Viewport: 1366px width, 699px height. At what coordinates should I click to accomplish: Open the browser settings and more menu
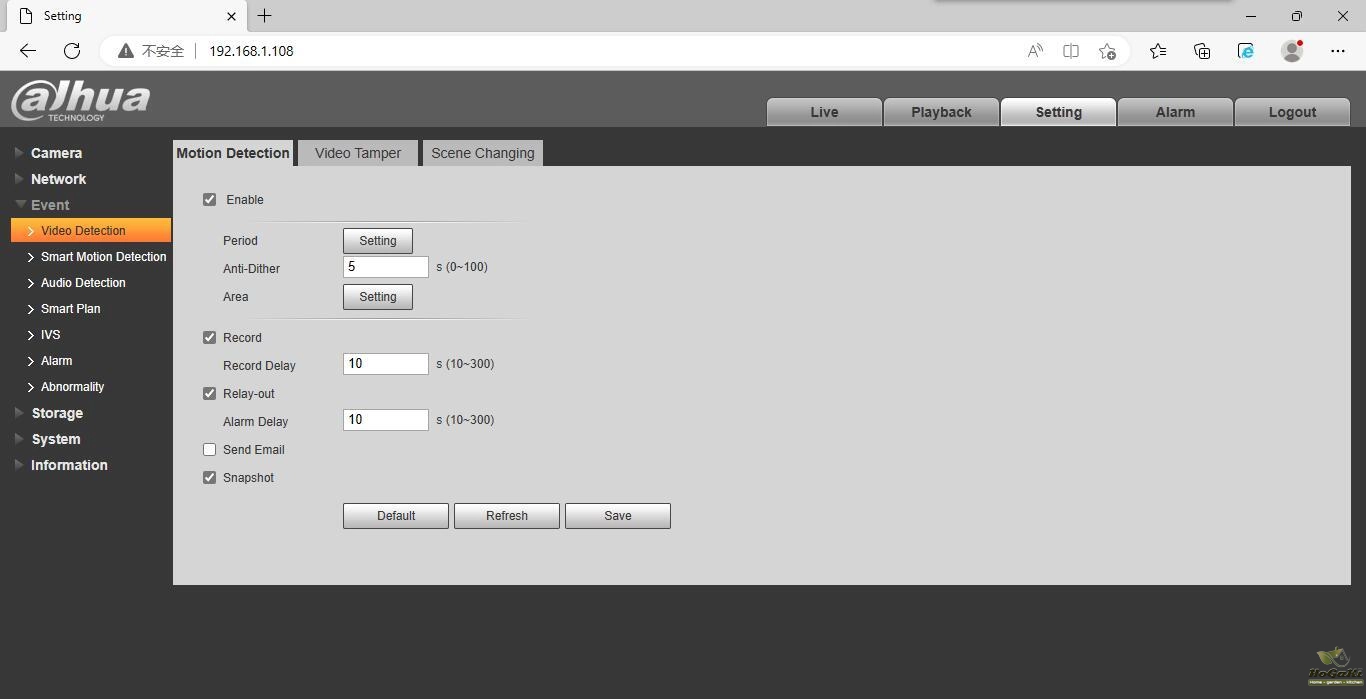(1338, 51)
